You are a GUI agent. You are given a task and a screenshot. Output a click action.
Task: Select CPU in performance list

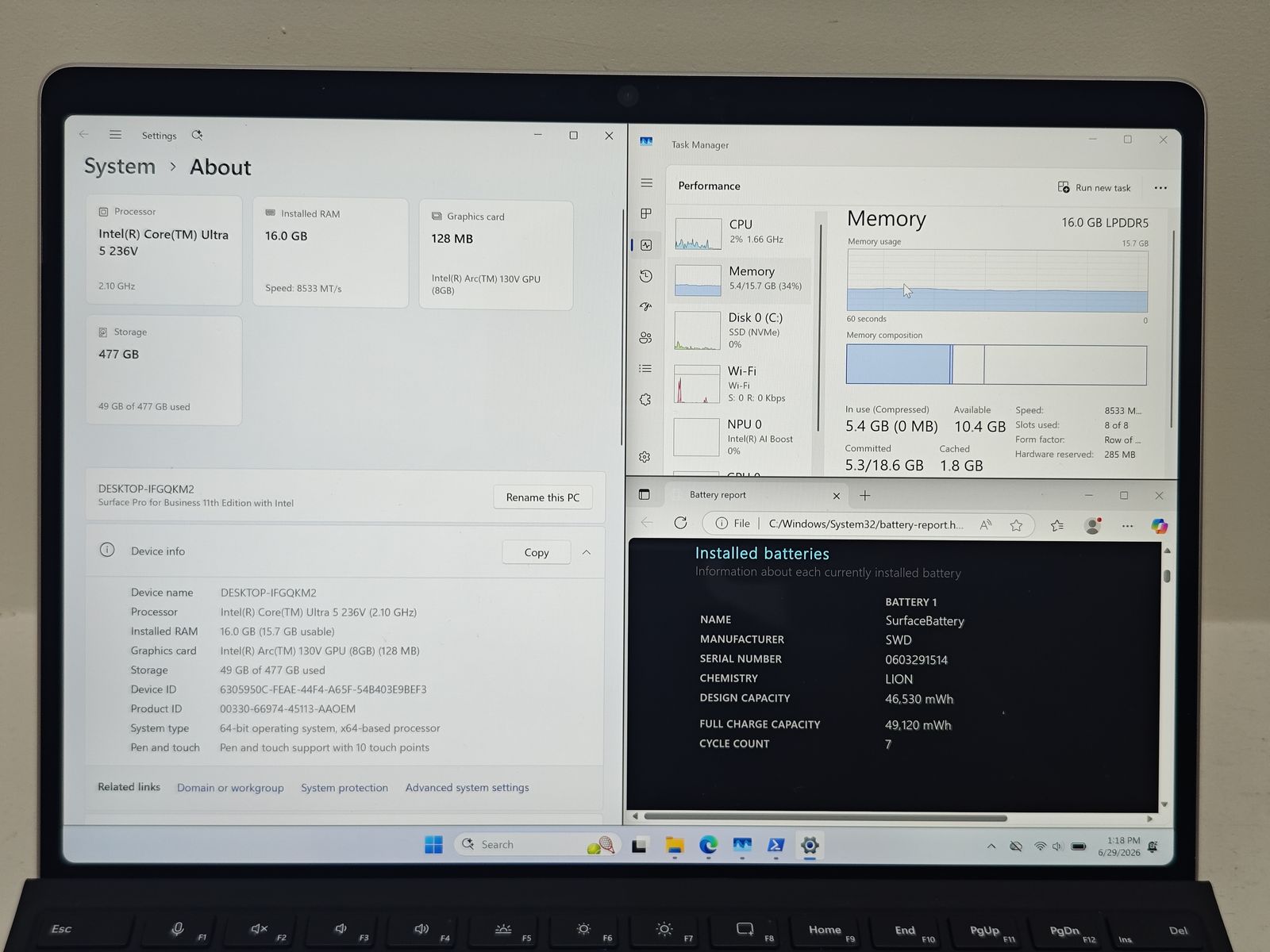[x=741, y=233]
